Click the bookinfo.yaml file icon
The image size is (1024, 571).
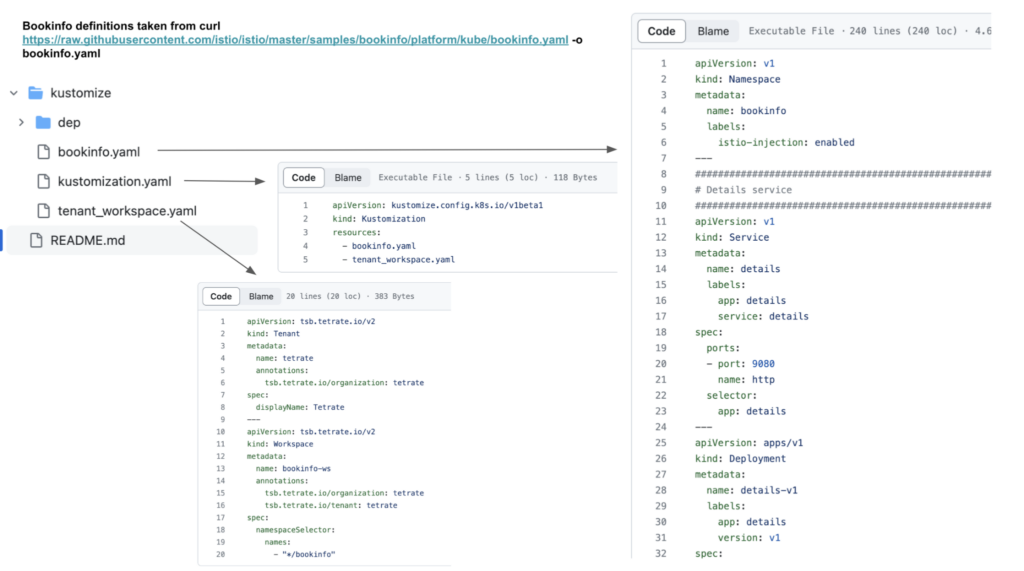tap(43, 152)
